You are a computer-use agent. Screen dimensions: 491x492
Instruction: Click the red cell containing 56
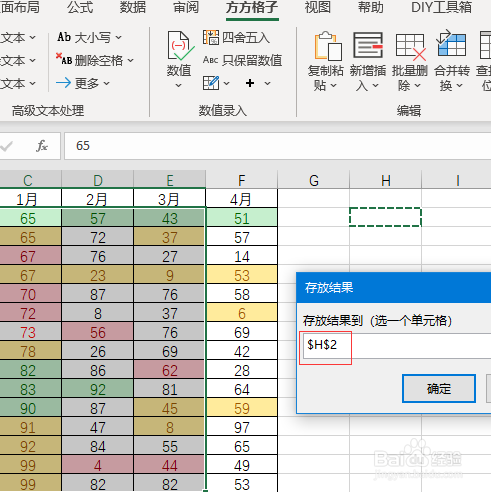(98, 332)
